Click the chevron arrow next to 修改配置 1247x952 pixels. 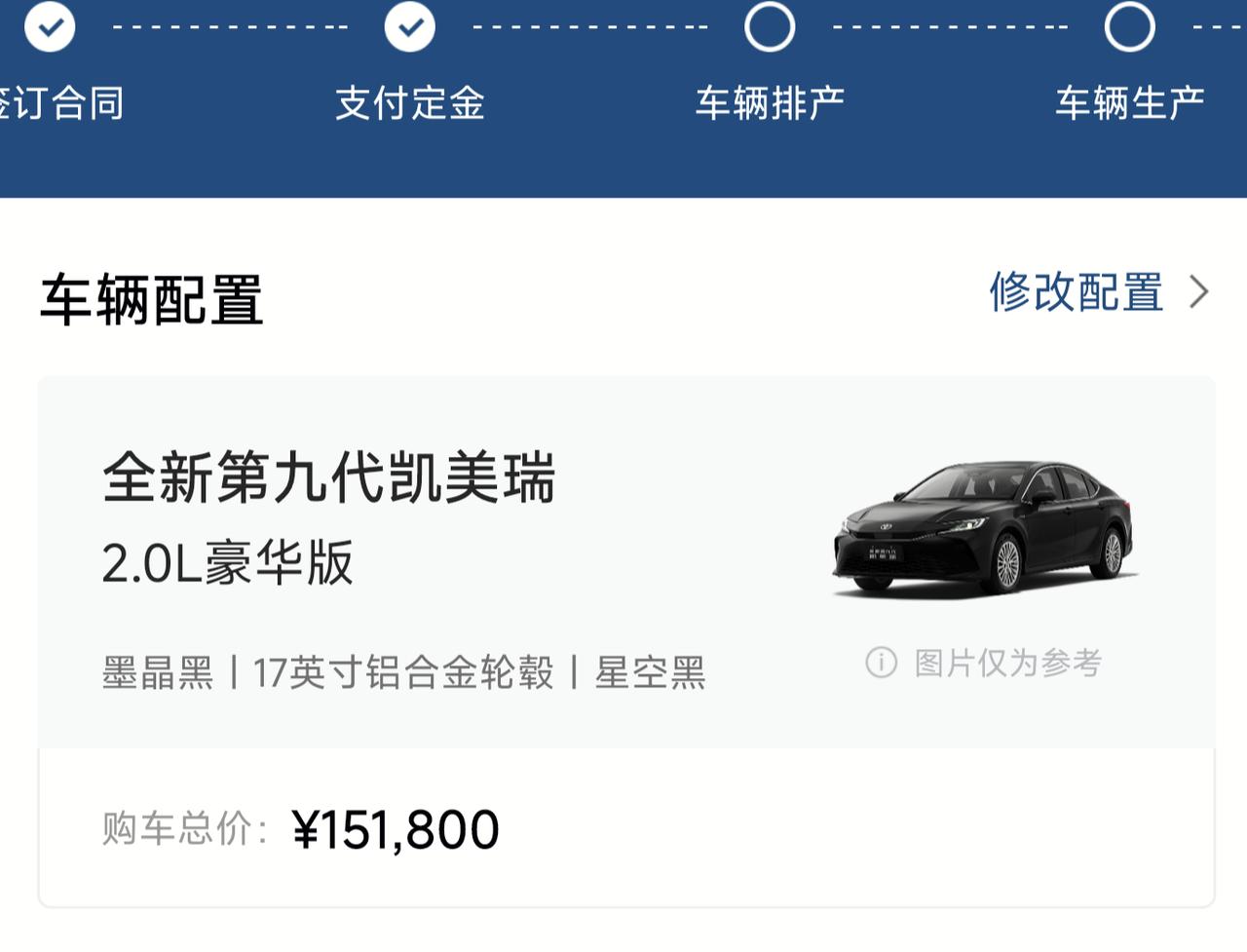coord(1199,291)
